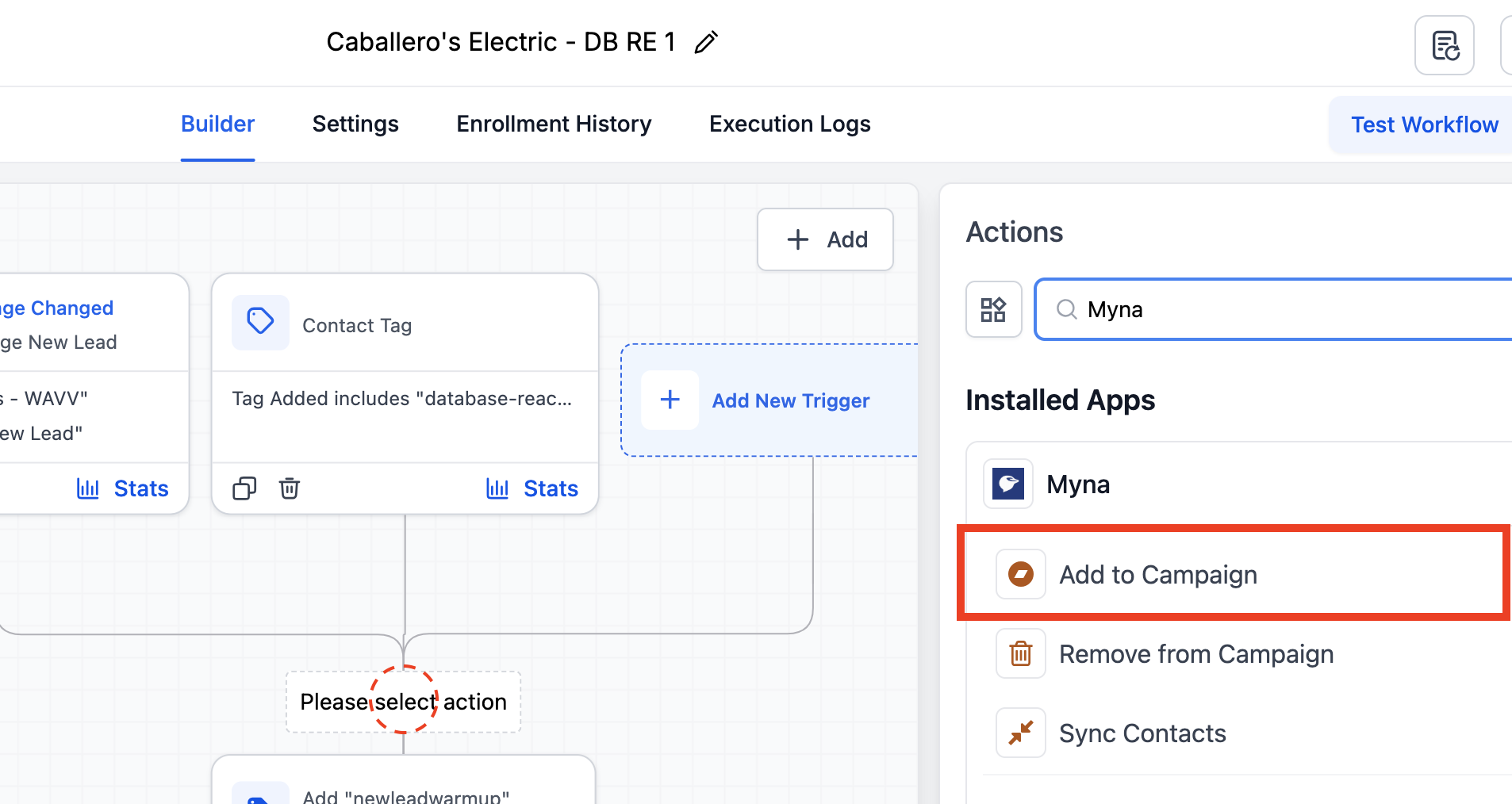Image resolution: width=1512 pixels, height=804 pixels.
Task: Select the Add to Campaign action icon
Action: point(1020,573)
